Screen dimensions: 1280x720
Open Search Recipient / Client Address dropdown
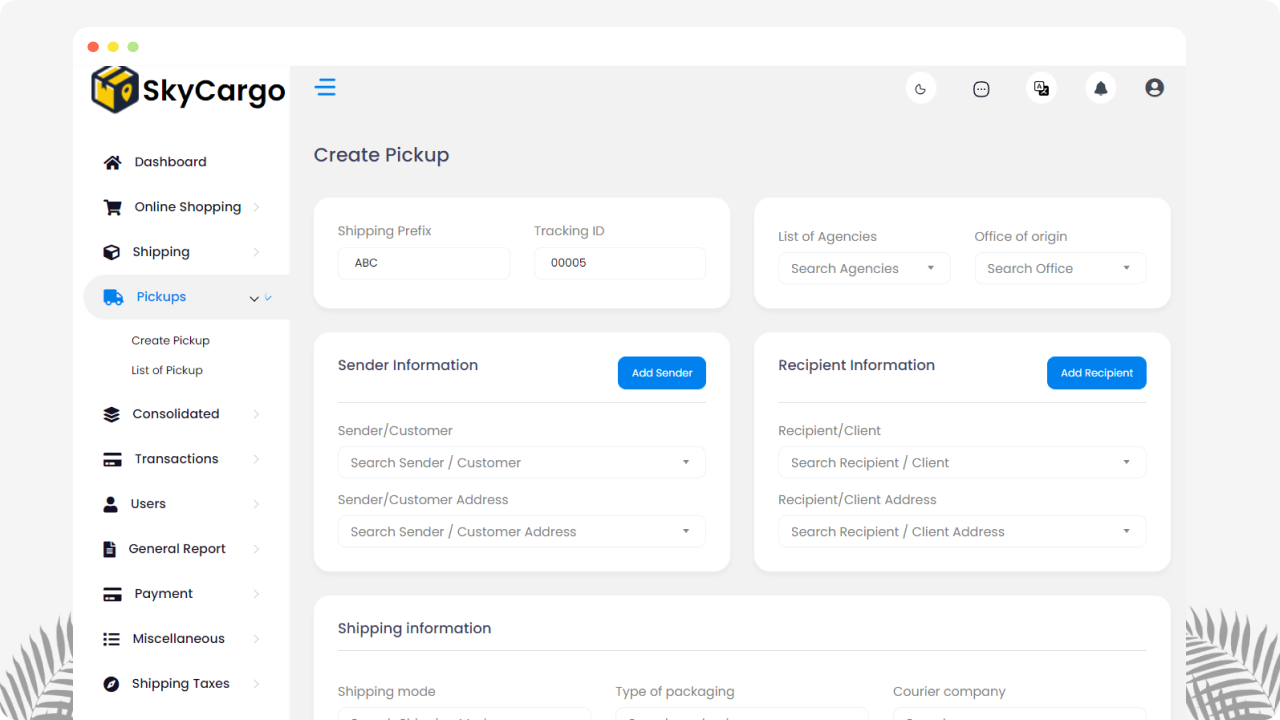click(961, 531)
